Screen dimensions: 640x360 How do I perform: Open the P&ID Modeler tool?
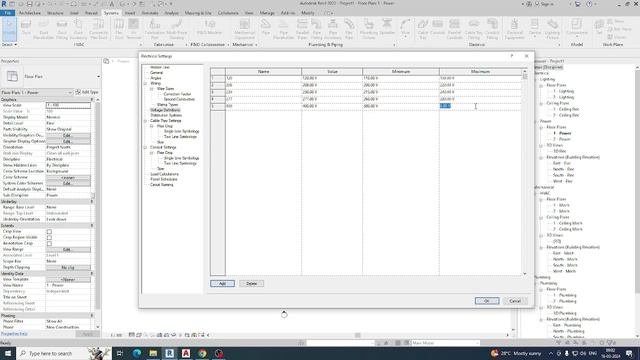(209, 27)
